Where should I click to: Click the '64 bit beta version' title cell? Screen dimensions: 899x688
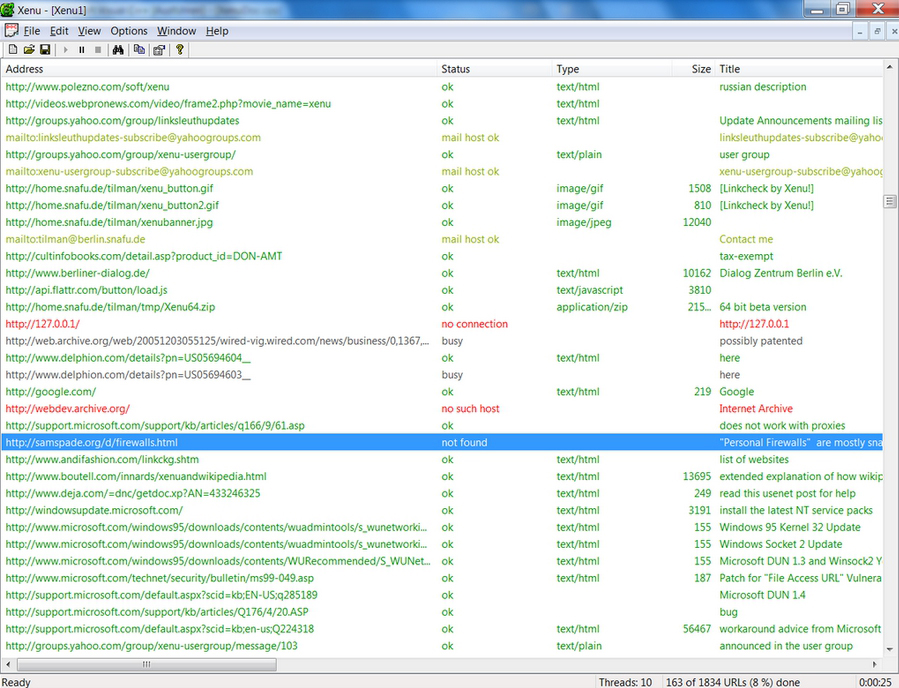point(763,307)
